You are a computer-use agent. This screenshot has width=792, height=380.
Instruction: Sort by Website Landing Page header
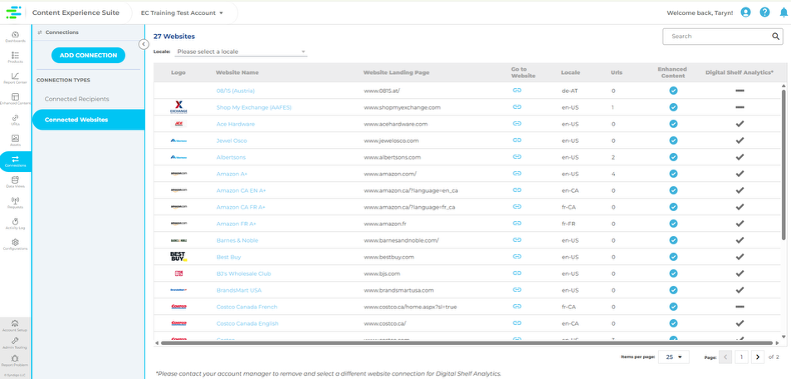[397, 73]
